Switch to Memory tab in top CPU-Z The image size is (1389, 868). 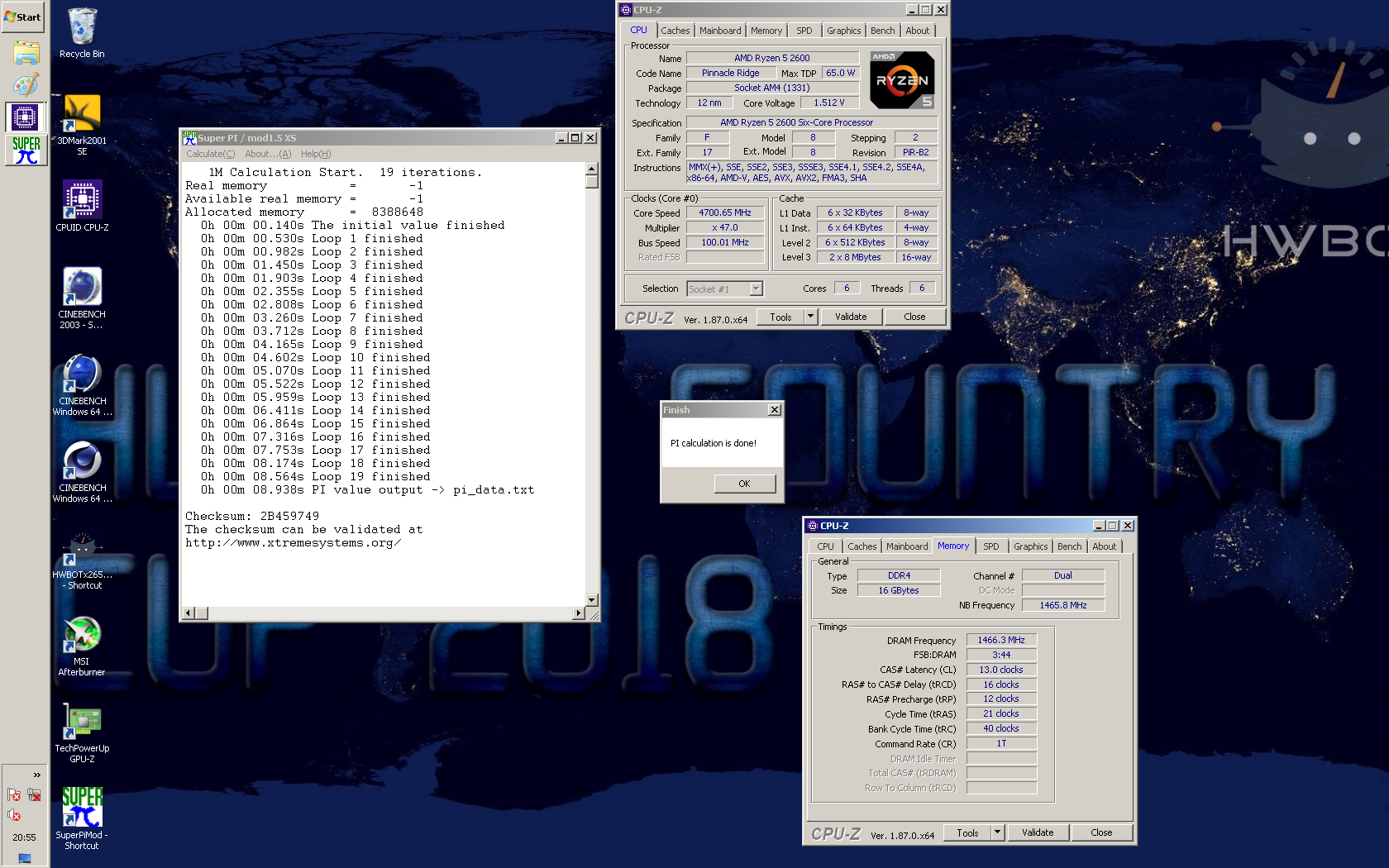pos(766,31)
